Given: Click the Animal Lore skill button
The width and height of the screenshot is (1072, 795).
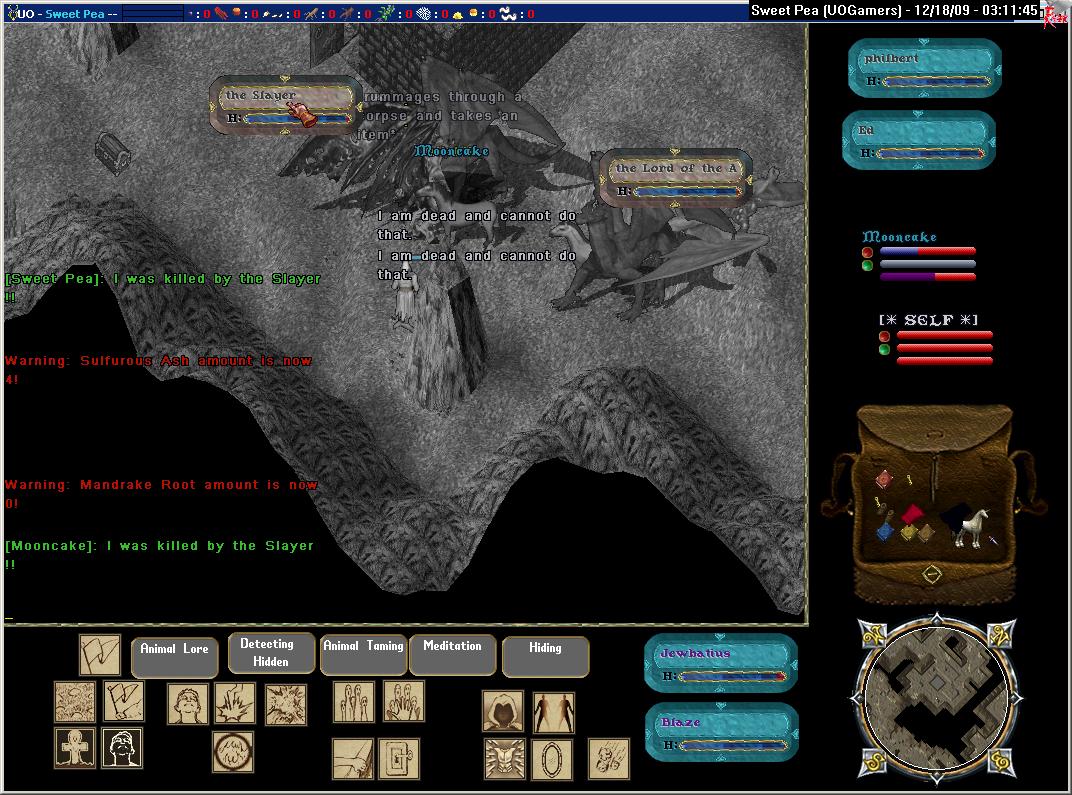Looking at the screenshot, I should [x=174, y=656].
